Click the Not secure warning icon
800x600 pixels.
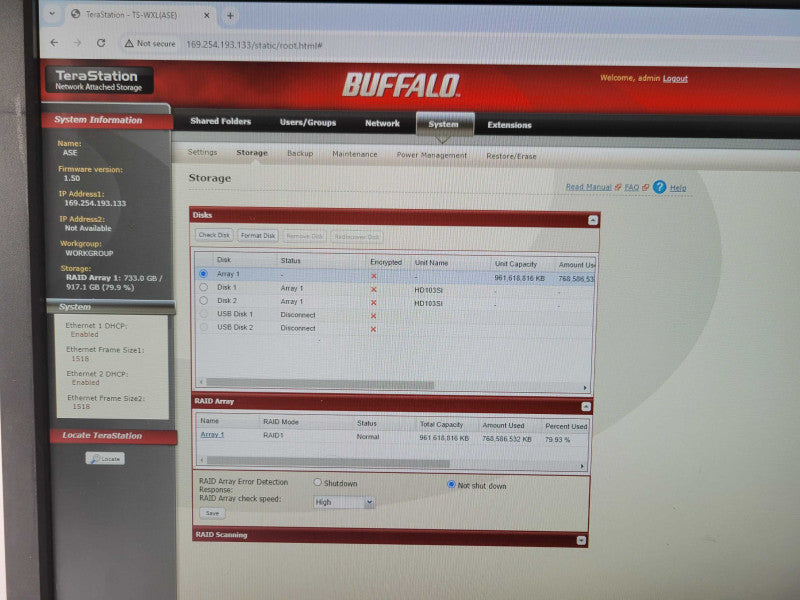129,43
